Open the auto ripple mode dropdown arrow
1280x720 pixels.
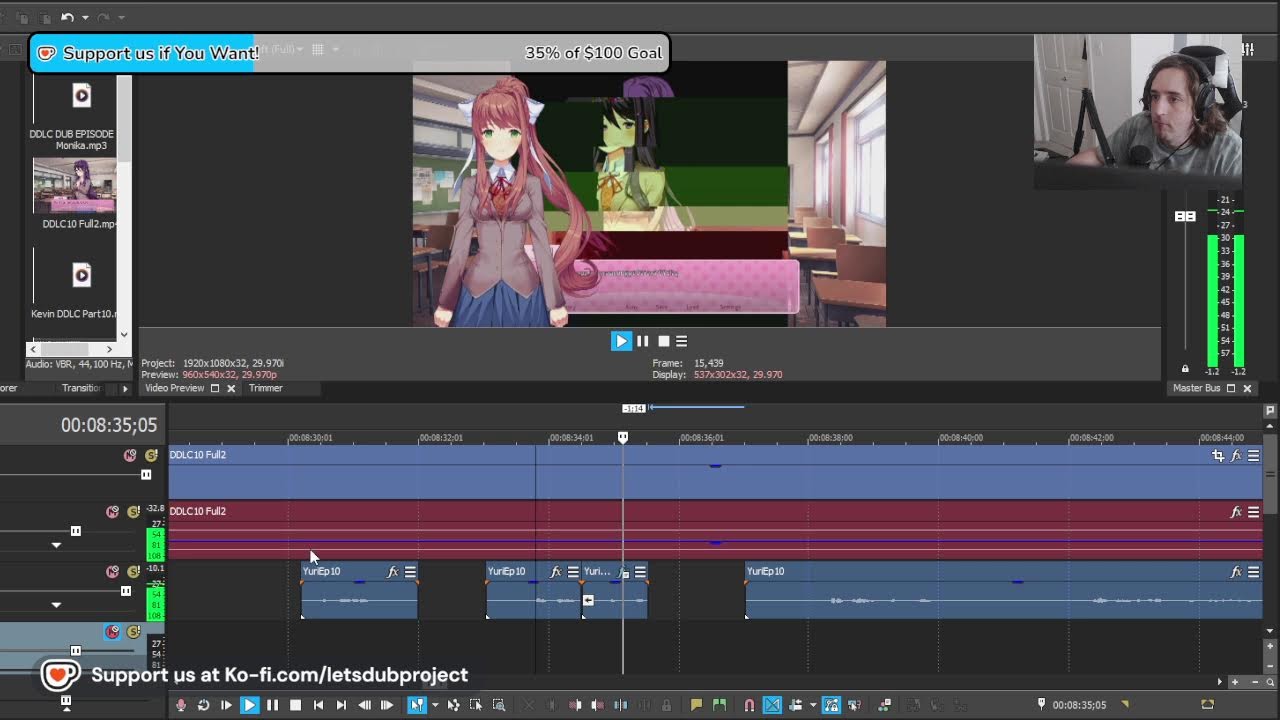pos(812,705)
